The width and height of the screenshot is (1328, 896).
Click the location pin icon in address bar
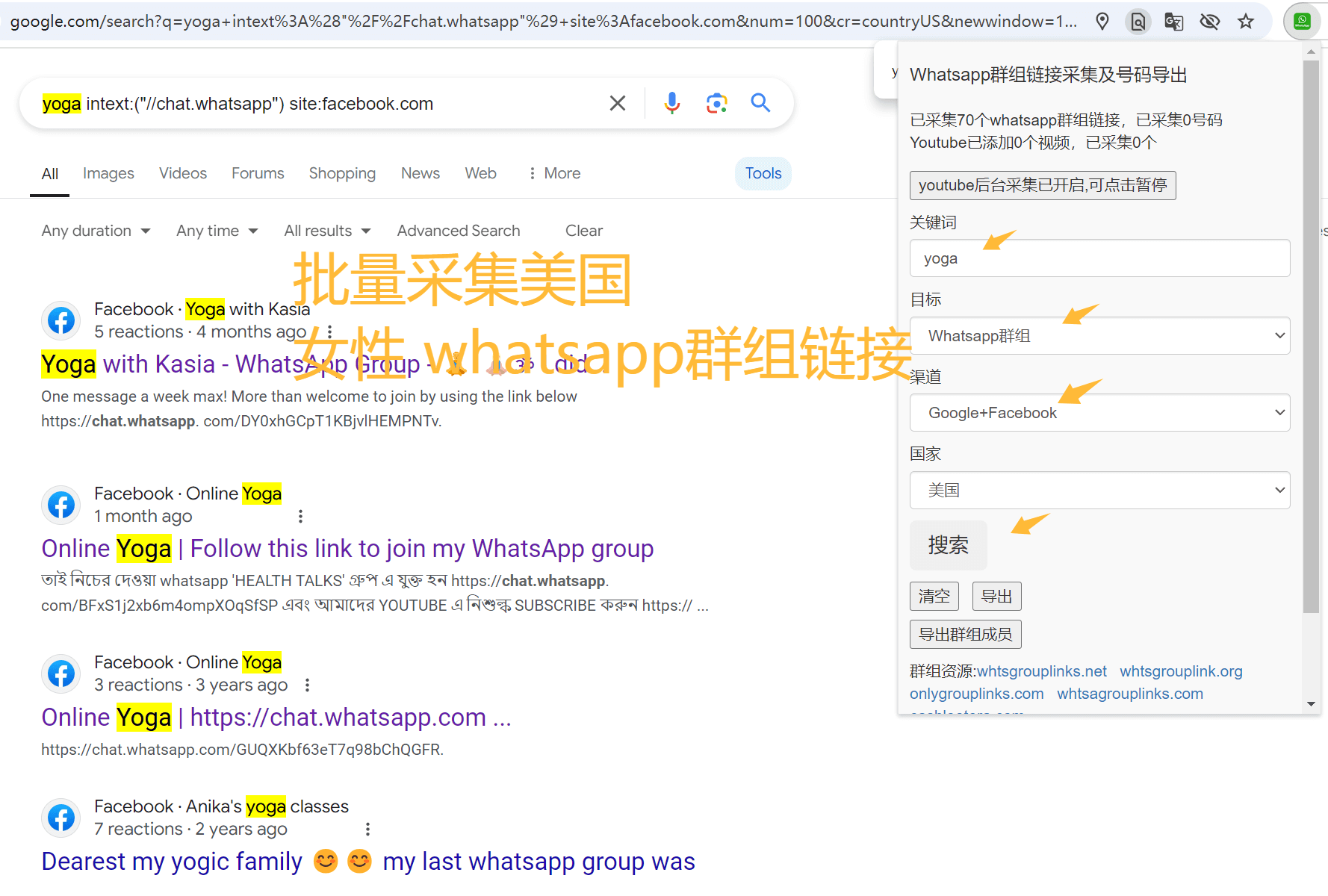[x=1102, y=21]
